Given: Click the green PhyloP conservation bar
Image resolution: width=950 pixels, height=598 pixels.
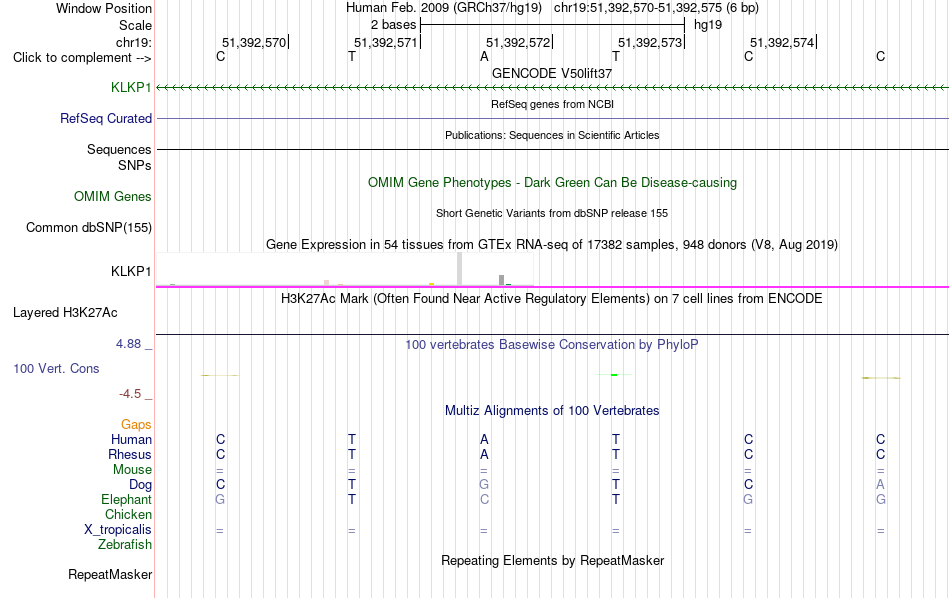Looking at the screenshot, I should tap(614, 375).
